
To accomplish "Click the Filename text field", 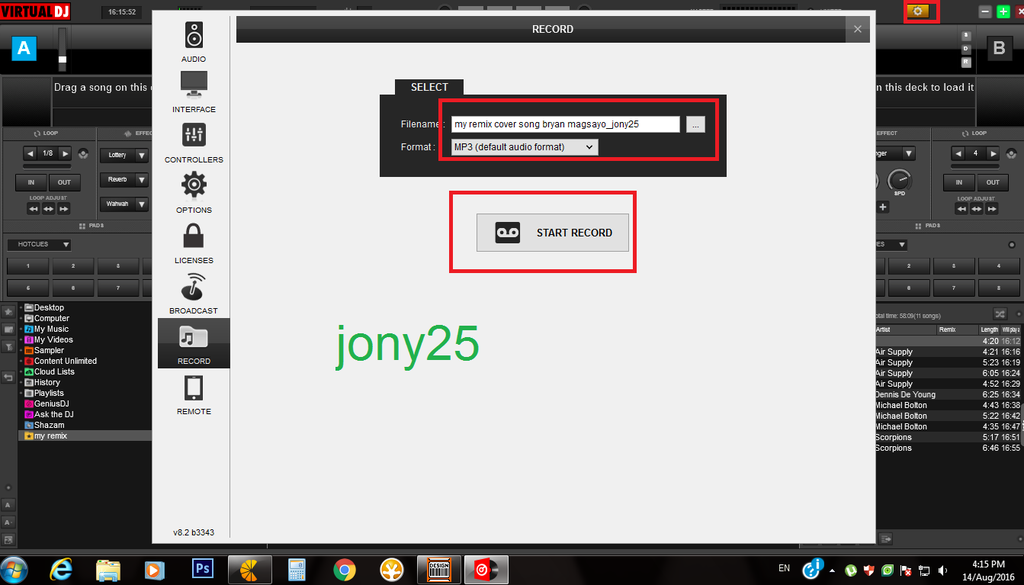I will (564, 124).
